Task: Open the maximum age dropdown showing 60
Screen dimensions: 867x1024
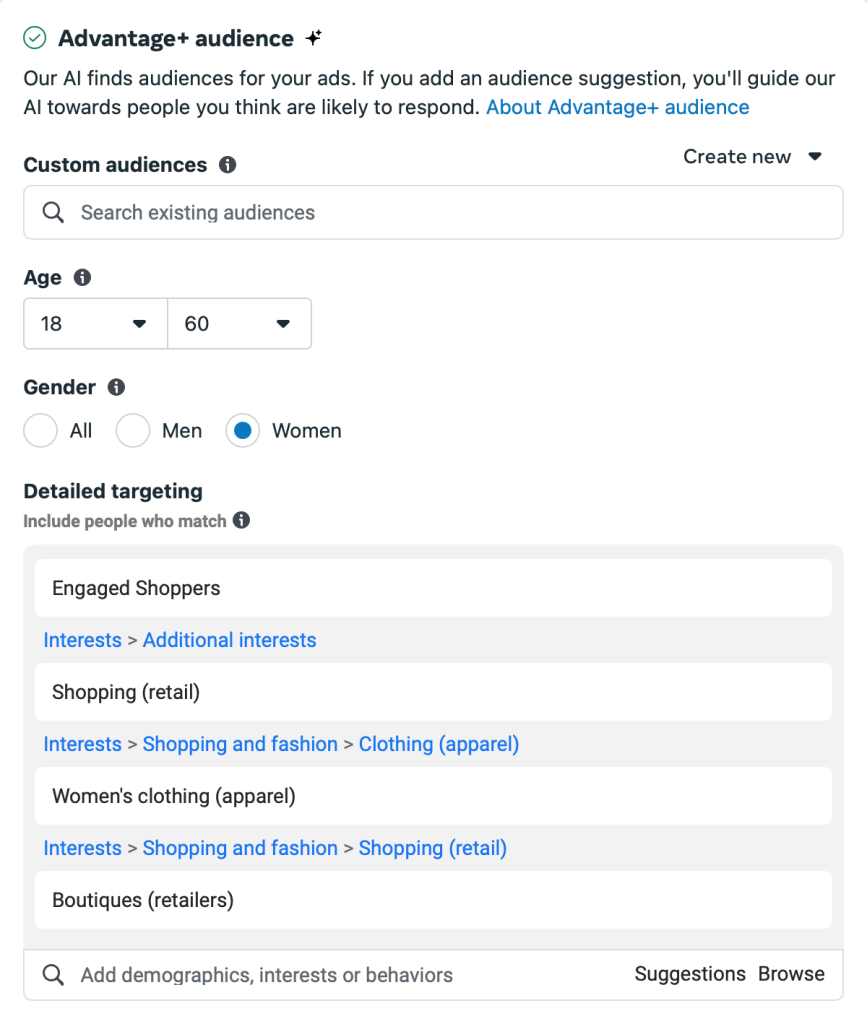Action: click(x=239, y=324)
